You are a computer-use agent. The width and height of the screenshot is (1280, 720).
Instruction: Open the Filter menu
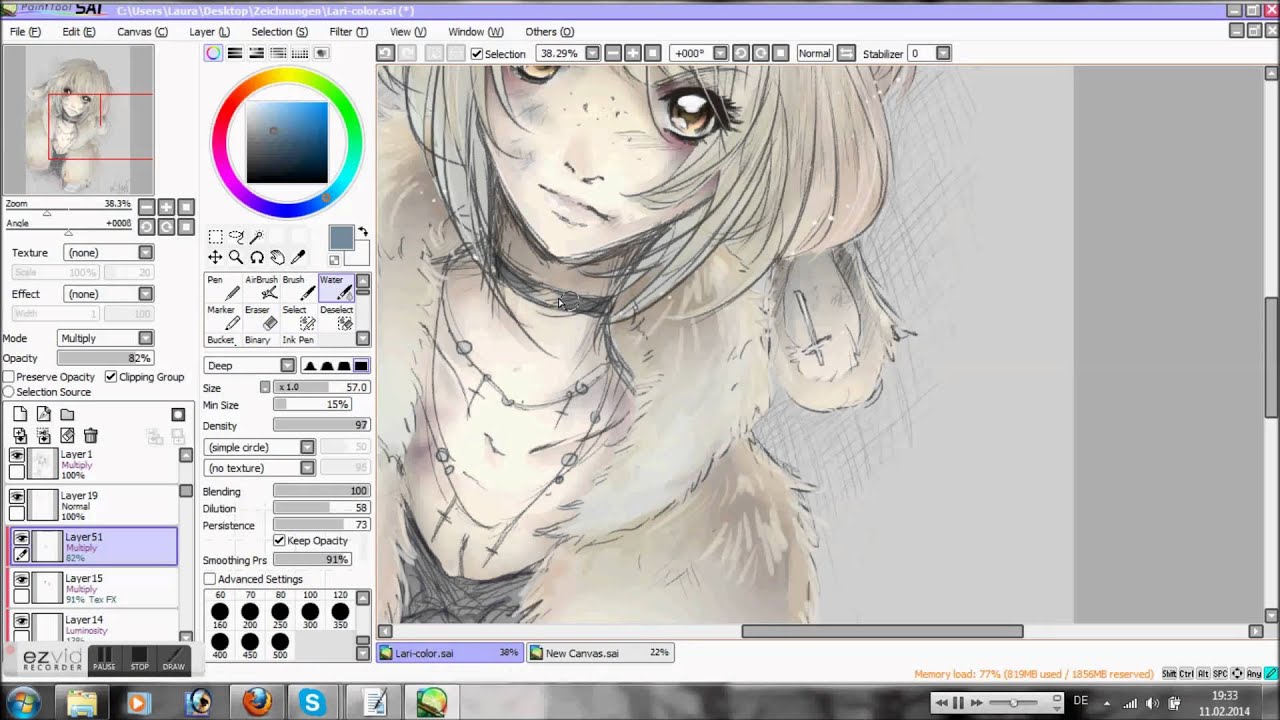click(348, 32)
